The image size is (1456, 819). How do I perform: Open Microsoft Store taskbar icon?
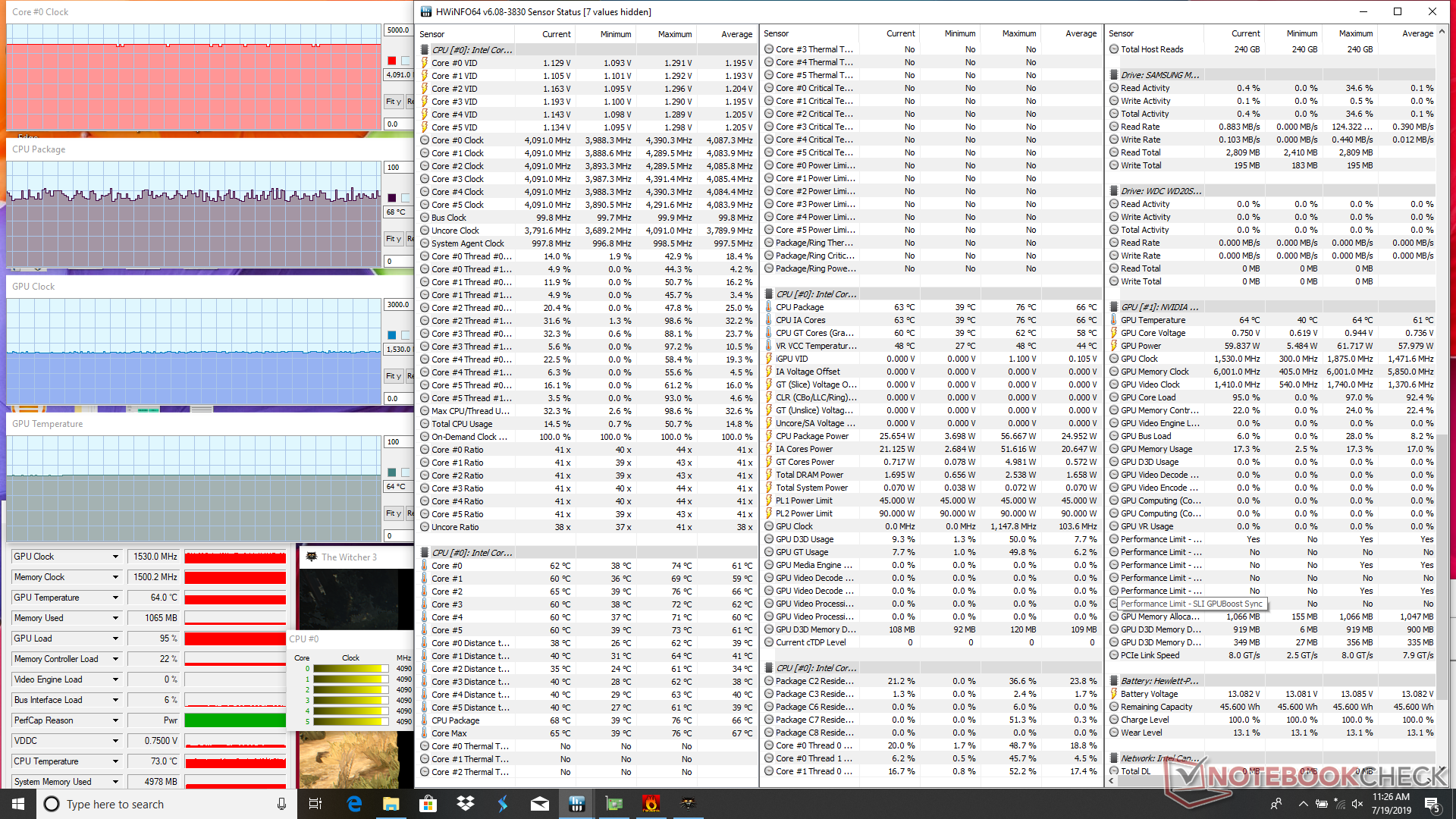[x=428, y=804]
